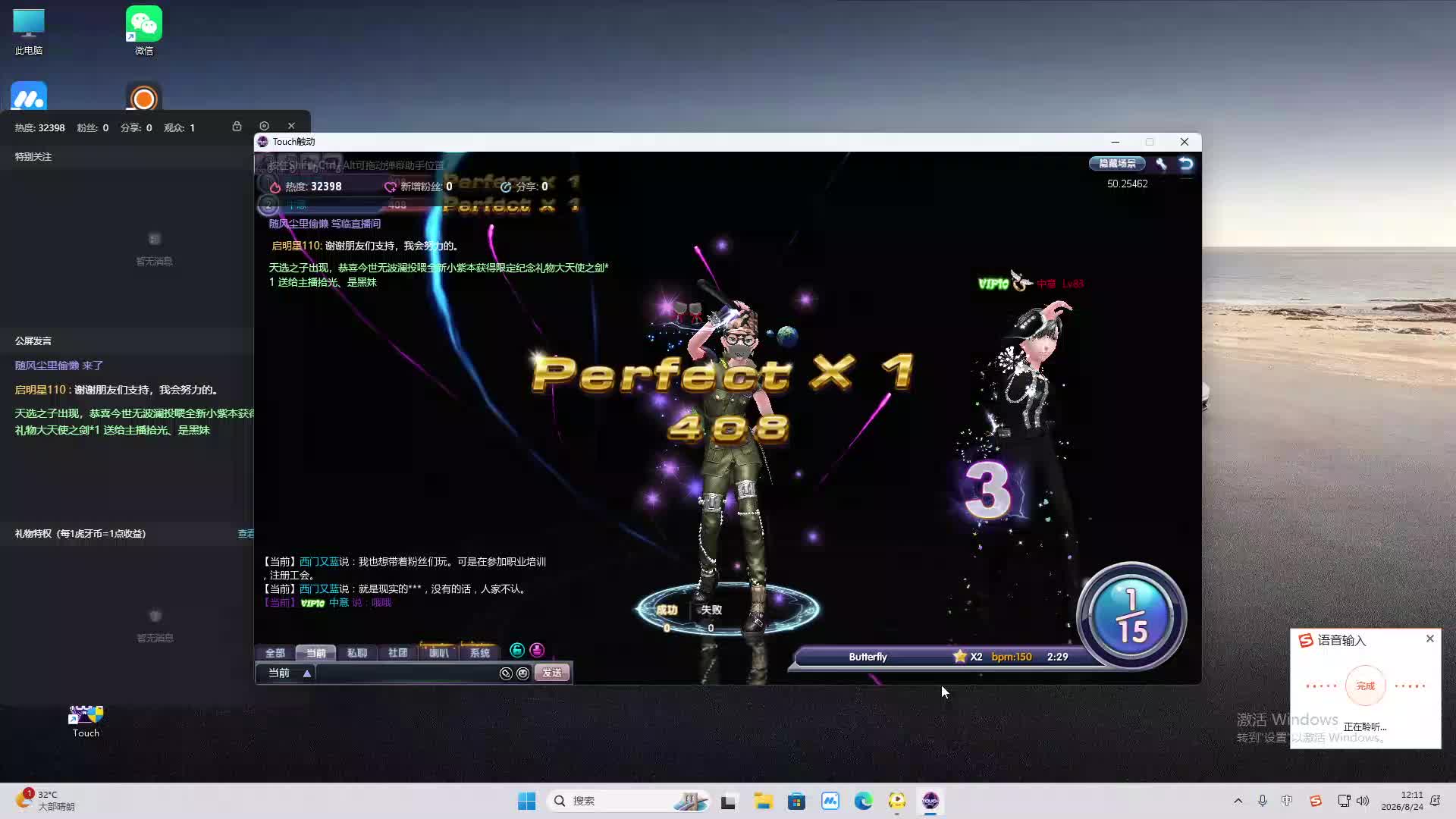Click the Sogou logo in voice input popup
1456x819 pixels.
[1306, 641]
